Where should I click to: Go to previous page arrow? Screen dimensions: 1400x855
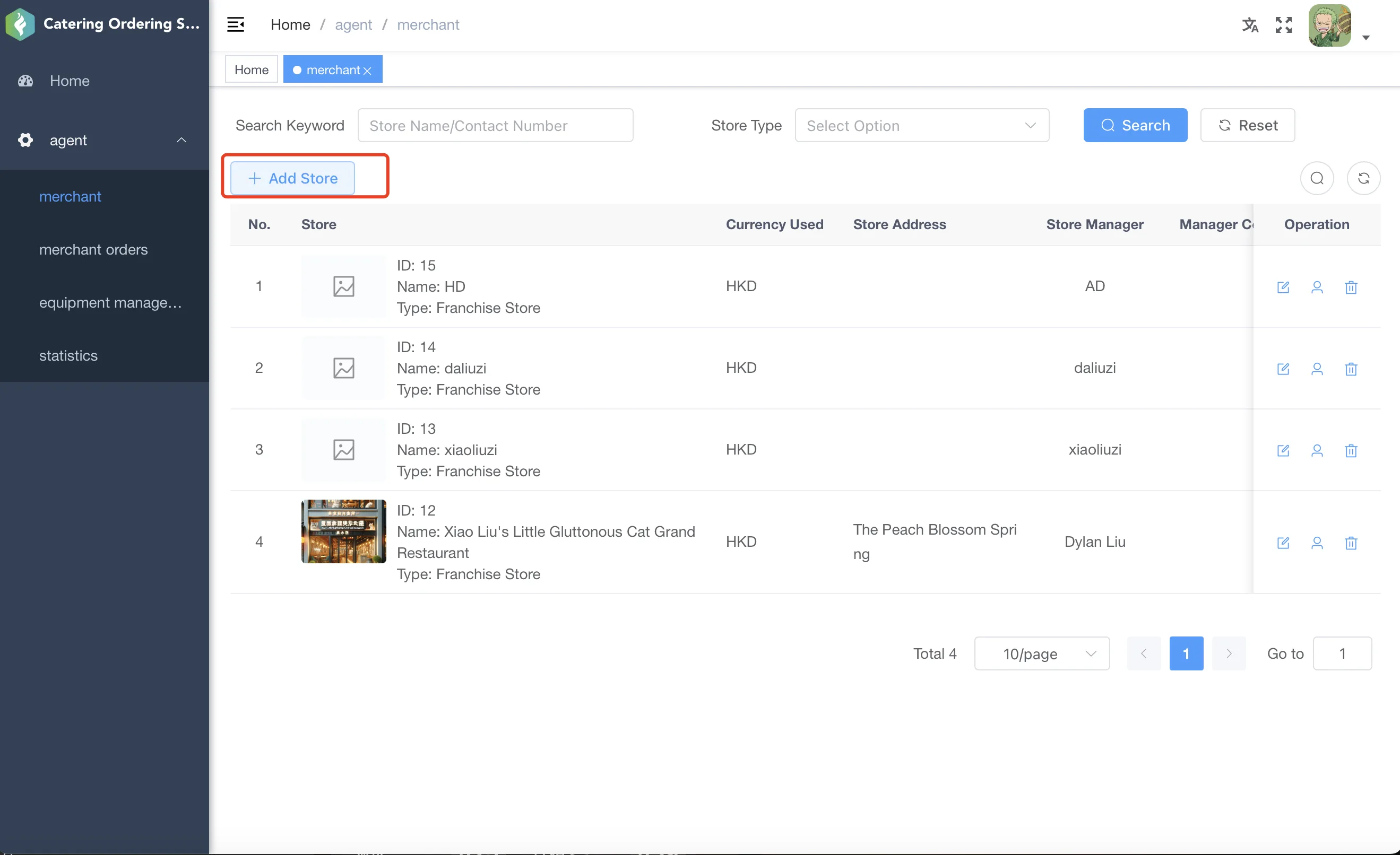1144,653
